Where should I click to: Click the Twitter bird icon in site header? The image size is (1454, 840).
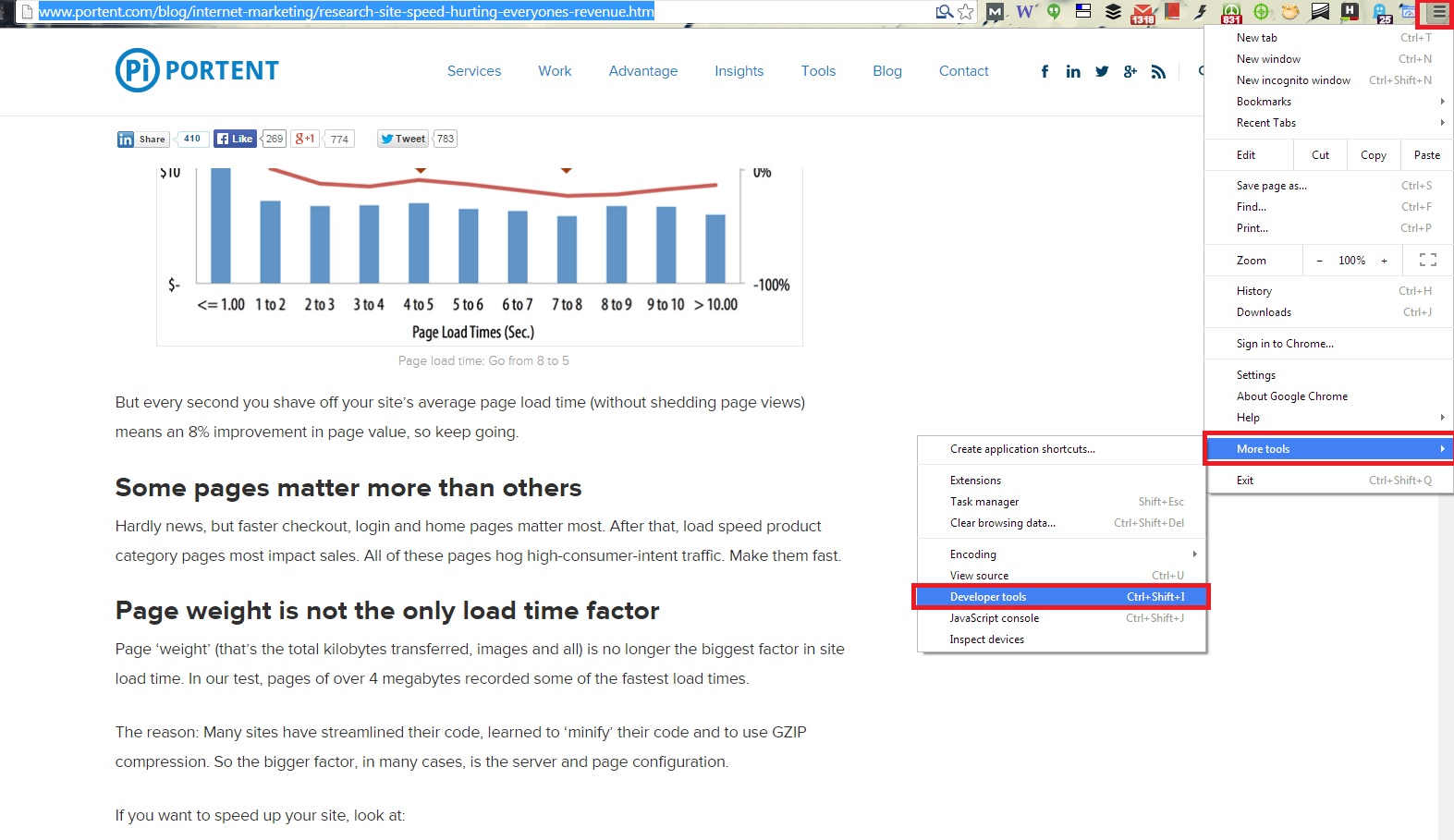(x=1102, y=71)
